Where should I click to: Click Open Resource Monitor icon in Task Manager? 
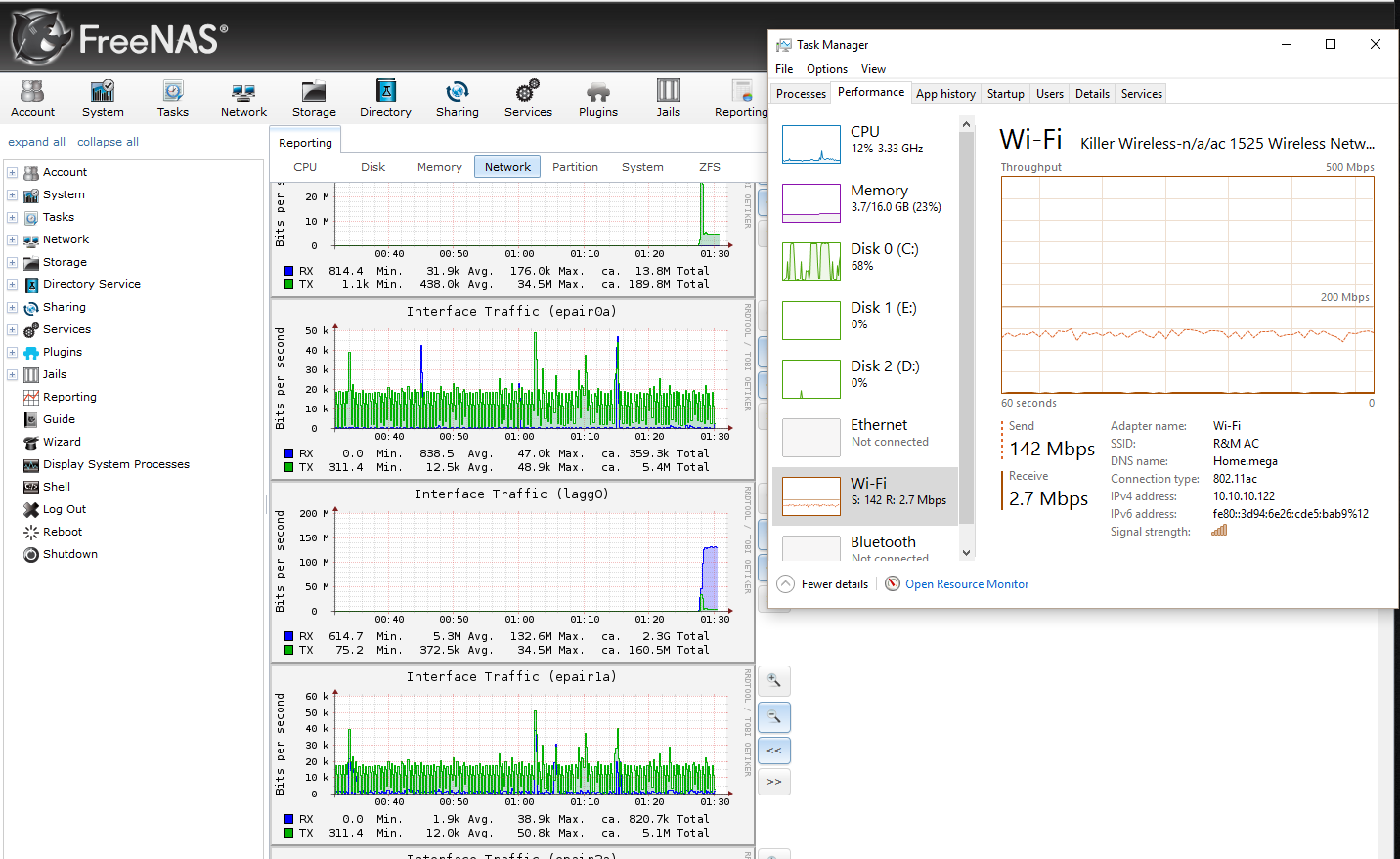[x=893, y=583]
